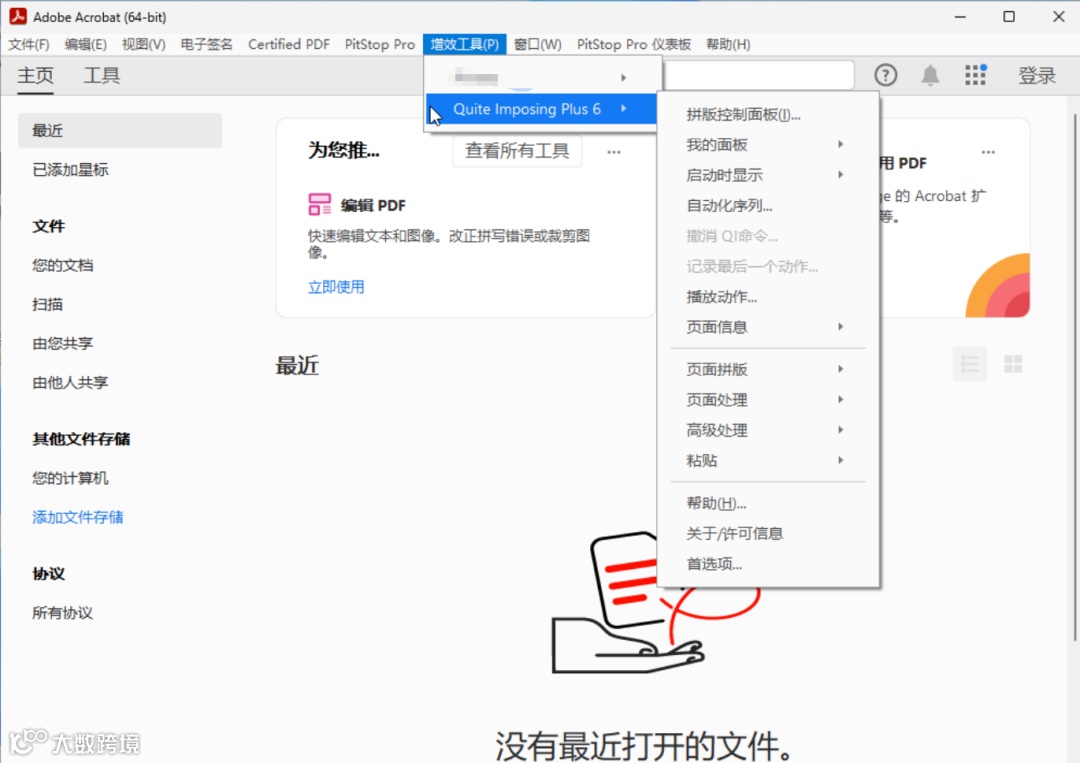Open the PitStop Pro menu
Image resolution: width=1080 pixels, height=763 pixels.
pos(380,44)
